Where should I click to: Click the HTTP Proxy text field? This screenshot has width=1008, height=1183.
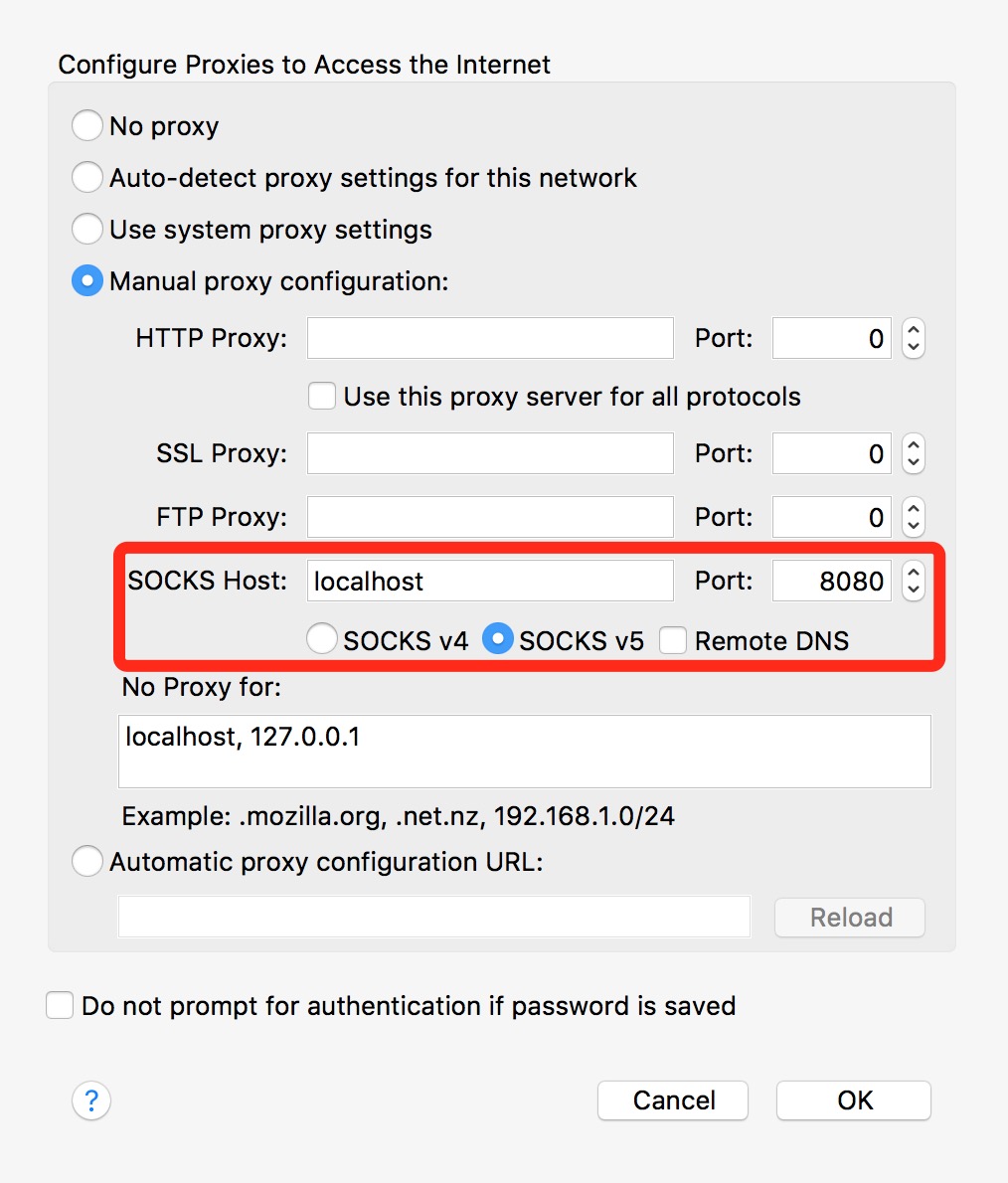(490, 338)
